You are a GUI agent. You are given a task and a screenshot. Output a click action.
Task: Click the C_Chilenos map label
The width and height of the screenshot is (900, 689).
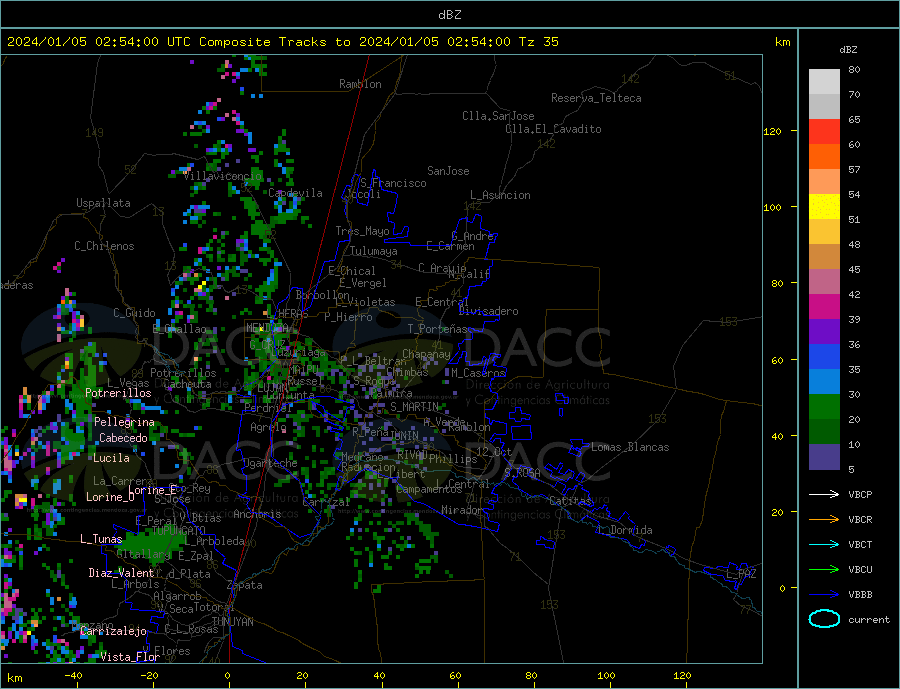pyautogui.click(x=104, y=246)
